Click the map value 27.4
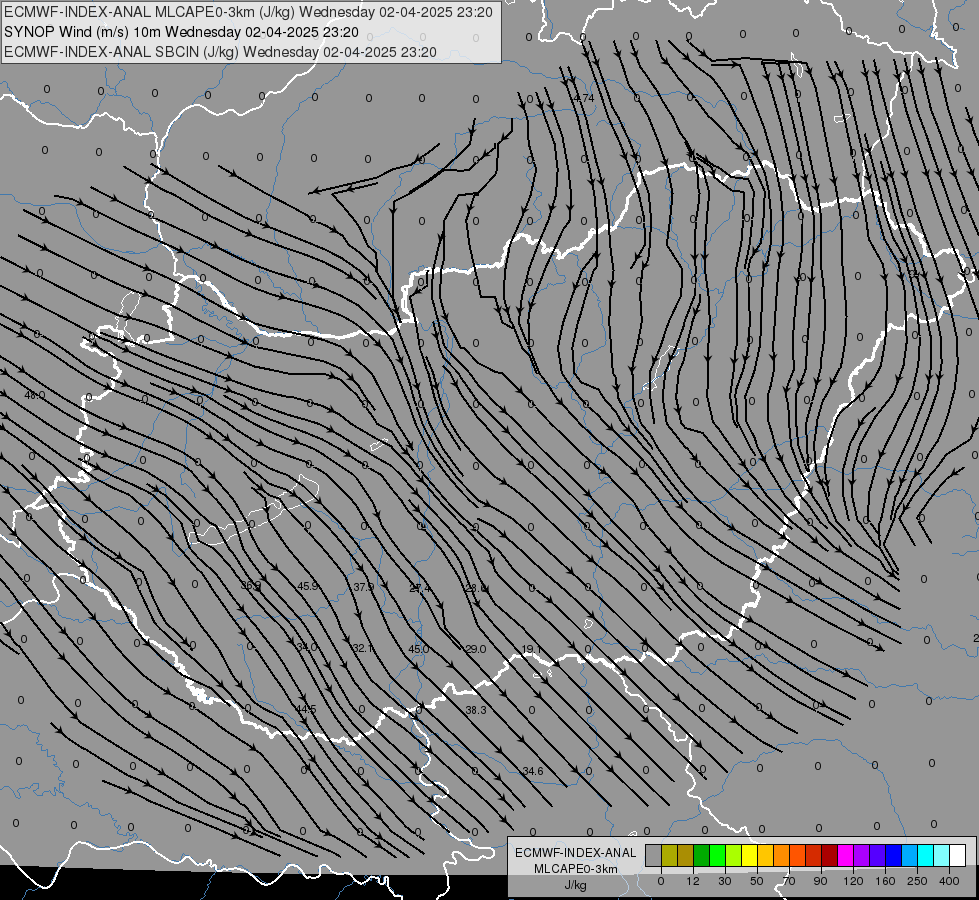 point(420,588)
